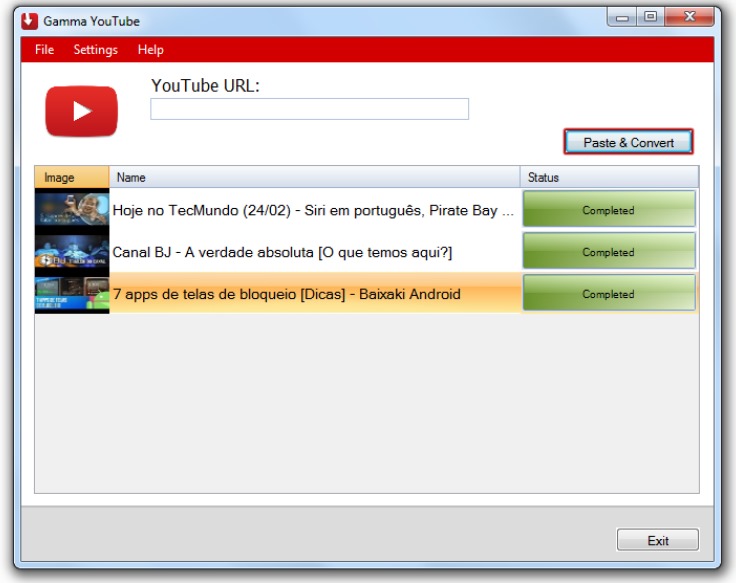Screen dimensions: 736x583
Task: Click the YouTube URL input field
Action: [309, 109]
